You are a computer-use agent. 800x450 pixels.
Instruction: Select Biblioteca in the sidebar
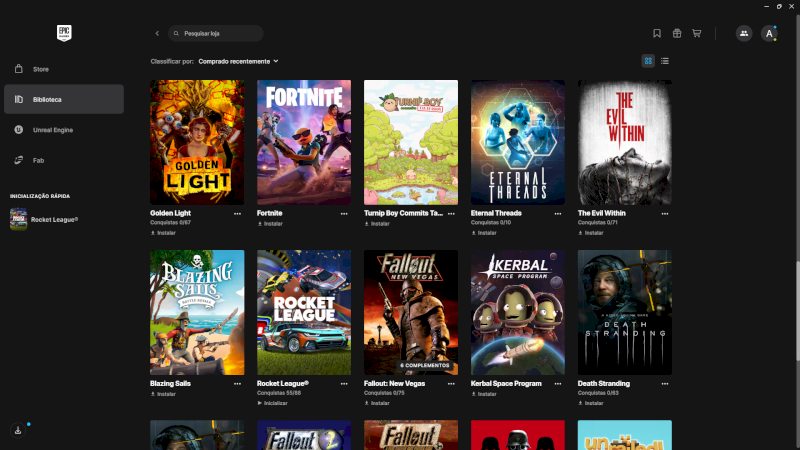pyautogui.click(x=64, y=99)
